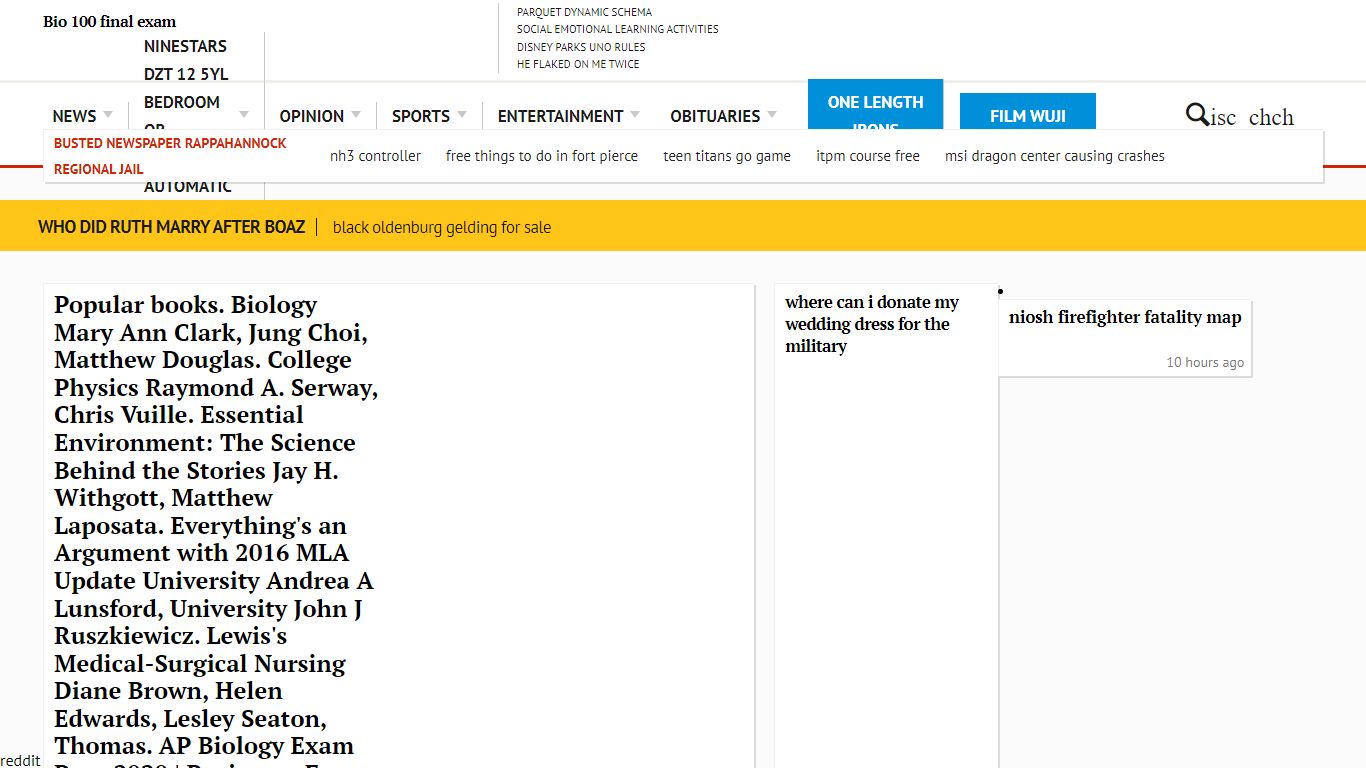Viewport: 1366px width, 768px height.
Task: Expand the OPINION dropdown arrow
Action: [x=356, y=115]
